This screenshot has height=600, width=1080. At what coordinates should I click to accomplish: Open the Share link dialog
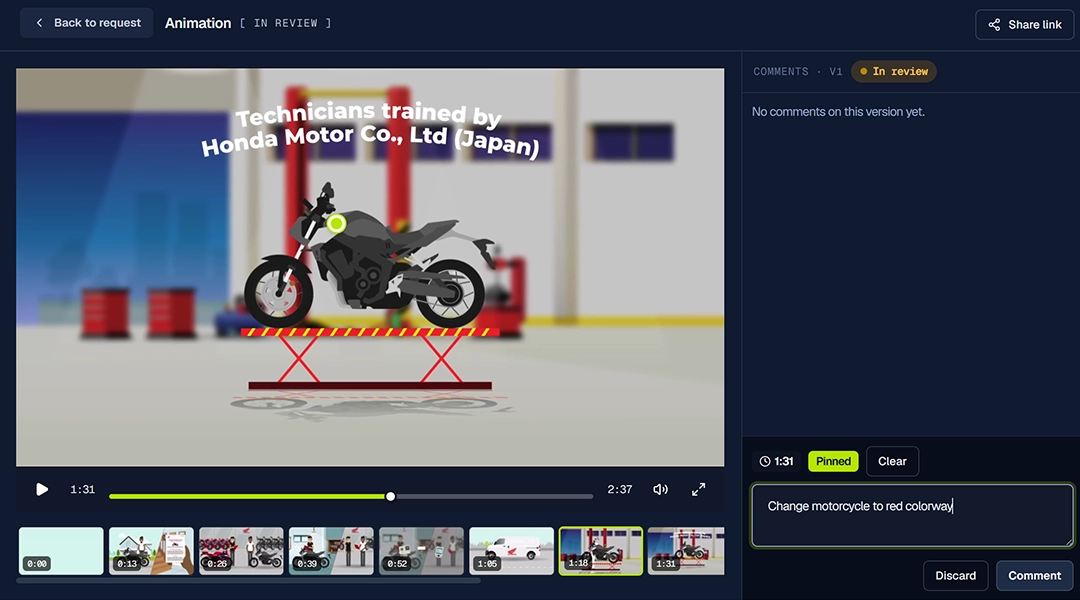coord(1024,25)
